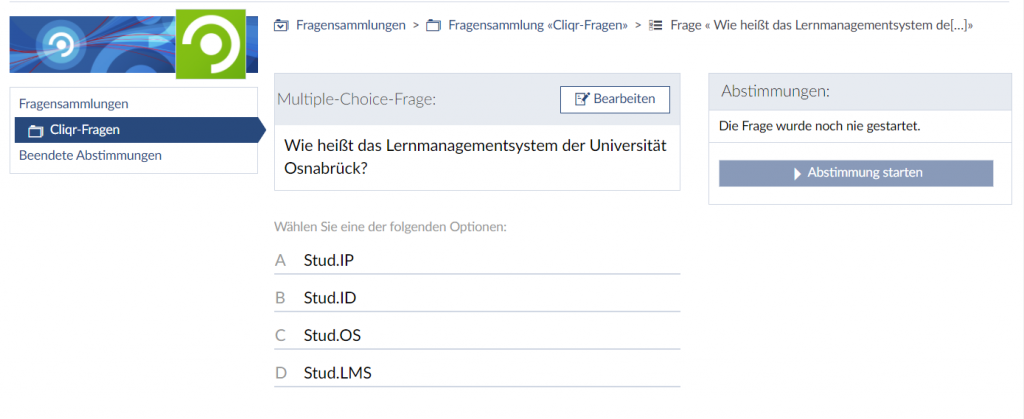Click the edit pencil icon in Bearbeiten
Screen dimensions: 1024x419
click(x=583, y=99)
